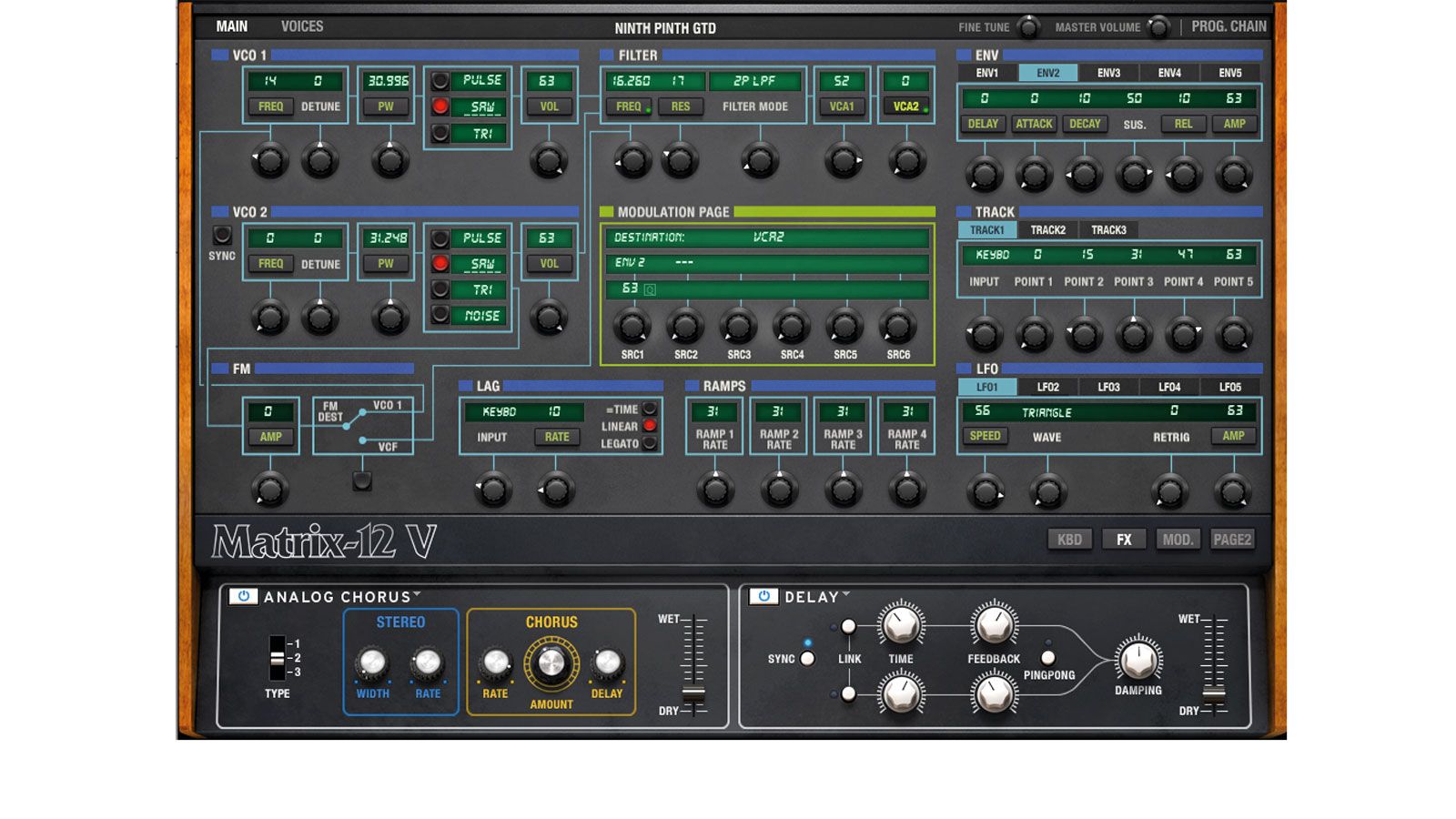Viewport: 1456px width, 819px height.
Task: Power toggle the Delay effect
Action: tap(762, 598)
